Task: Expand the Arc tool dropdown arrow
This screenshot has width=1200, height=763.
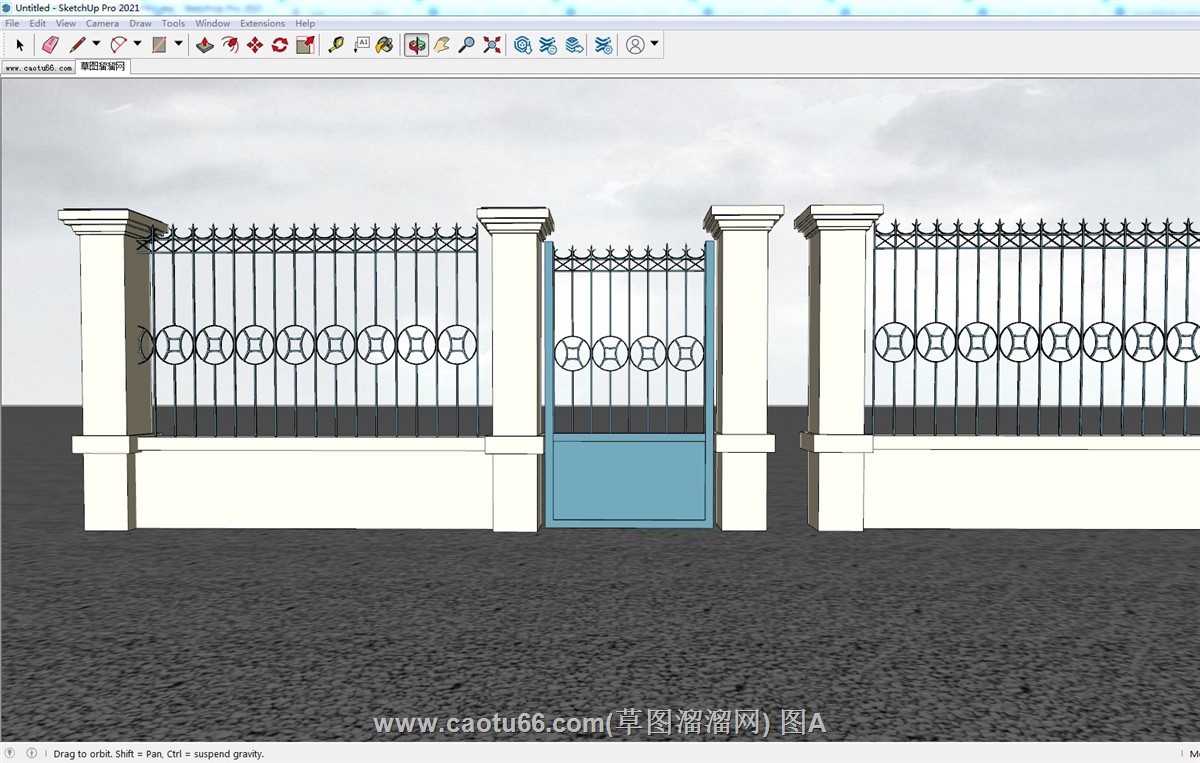Action: [x=137, y=44]
